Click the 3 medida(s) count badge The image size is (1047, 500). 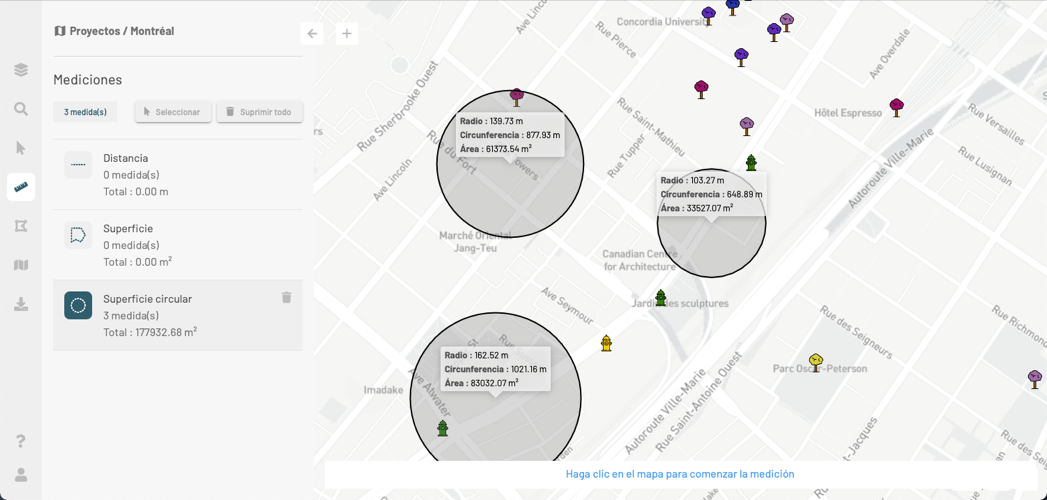(85, 112)
